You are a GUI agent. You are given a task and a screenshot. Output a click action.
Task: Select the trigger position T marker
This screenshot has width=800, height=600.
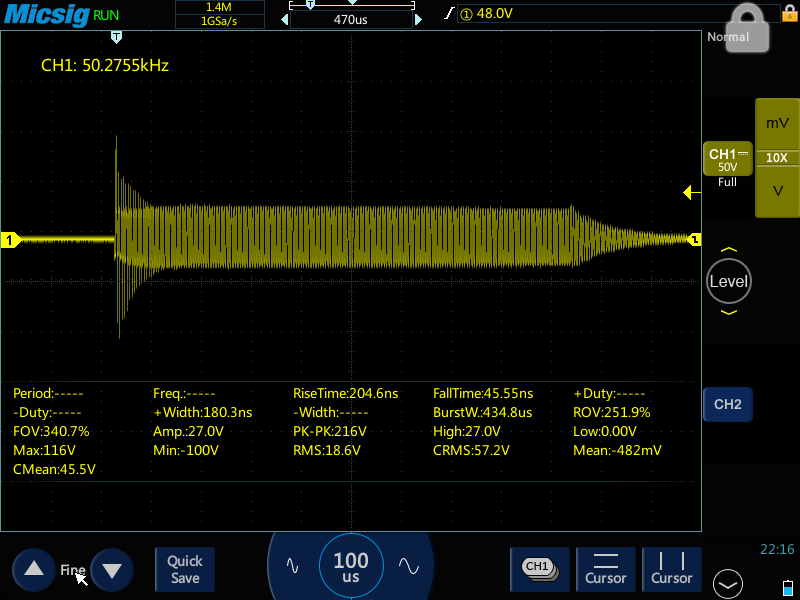pos(116,37)
